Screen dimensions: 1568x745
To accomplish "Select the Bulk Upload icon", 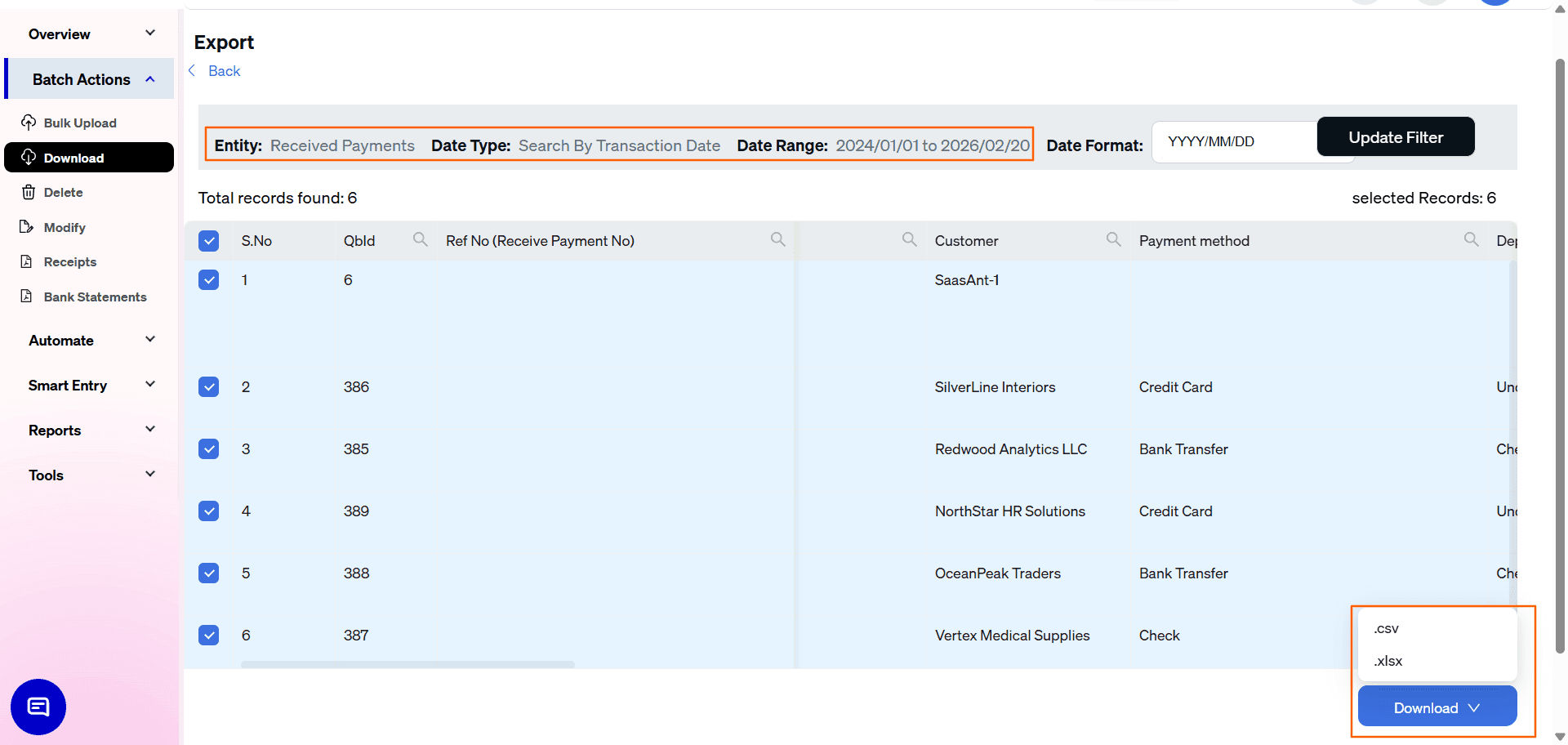I will (x=27, y=123).
